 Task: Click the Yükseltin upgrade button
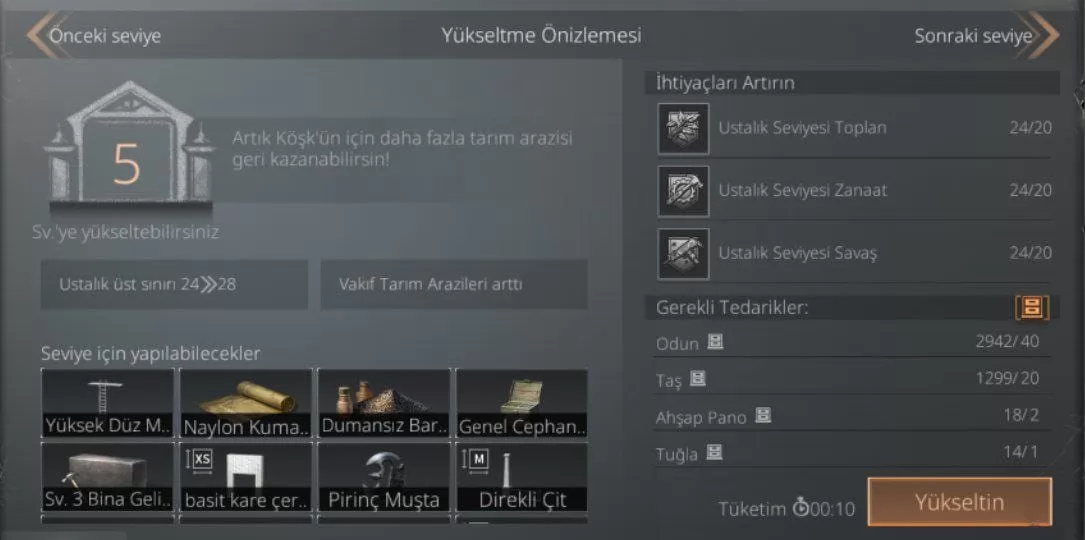960,502
